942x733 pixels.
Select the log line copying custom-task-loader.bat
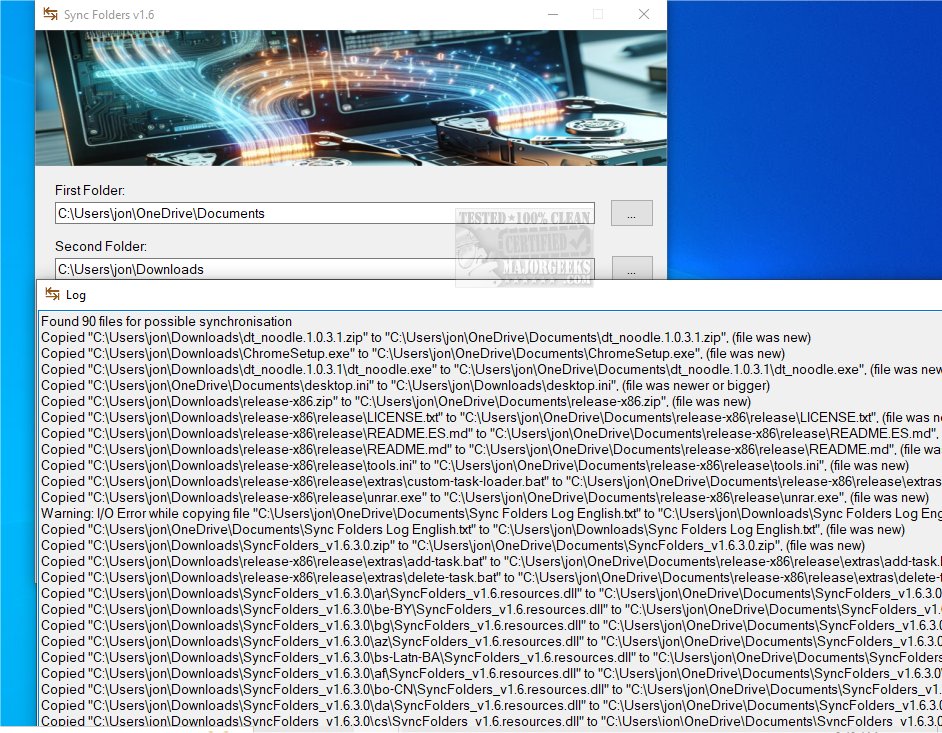[491, 481]
